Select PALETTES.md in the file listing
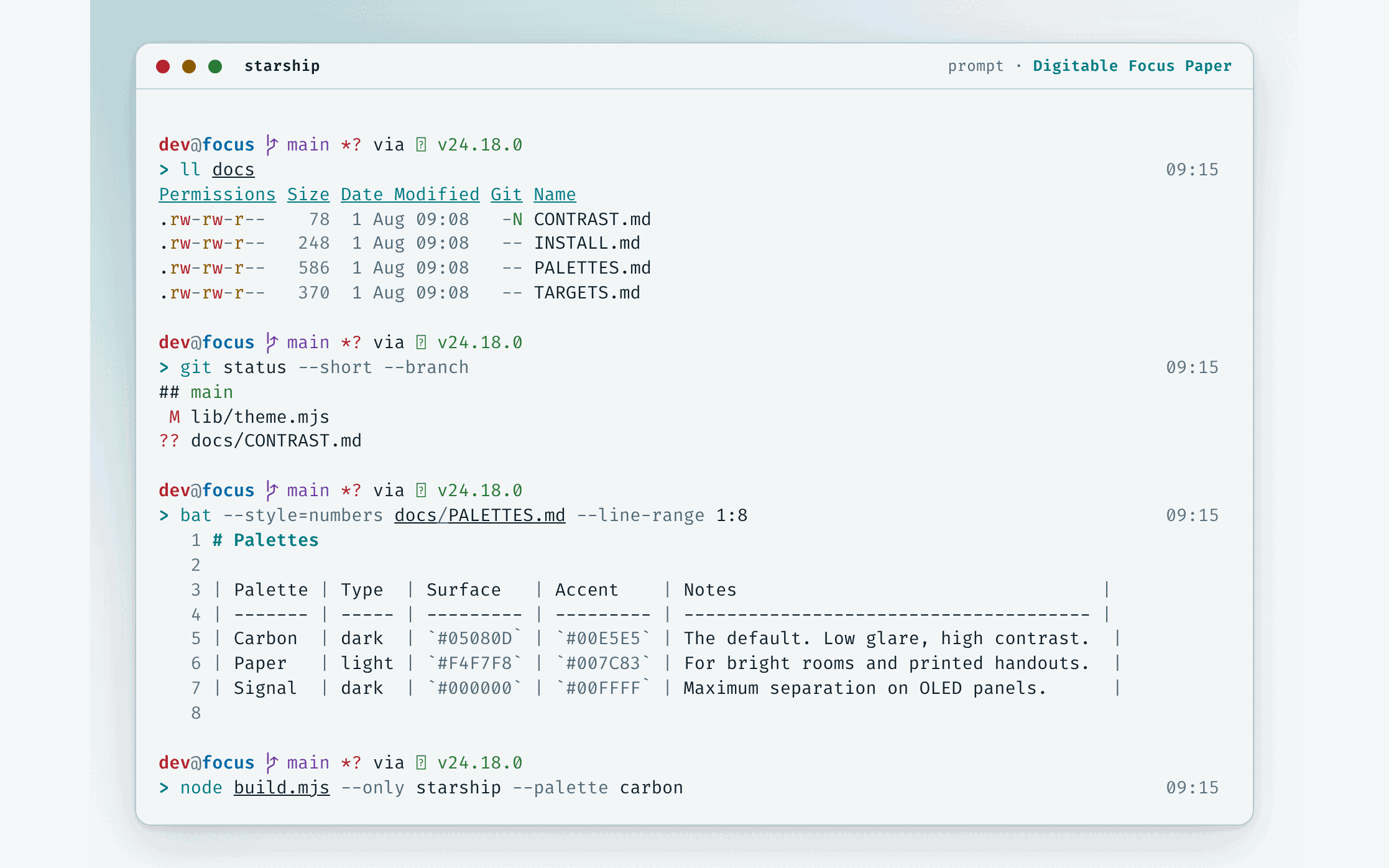1389x868 pixels. [593, 268]
